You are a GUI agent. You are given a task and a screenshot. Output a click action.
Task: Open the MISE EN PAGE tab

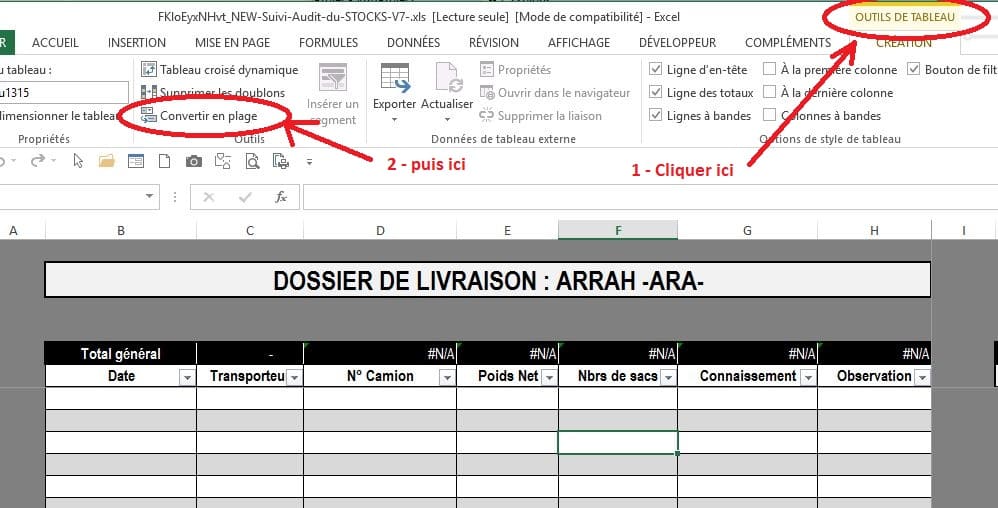(232, 43)
